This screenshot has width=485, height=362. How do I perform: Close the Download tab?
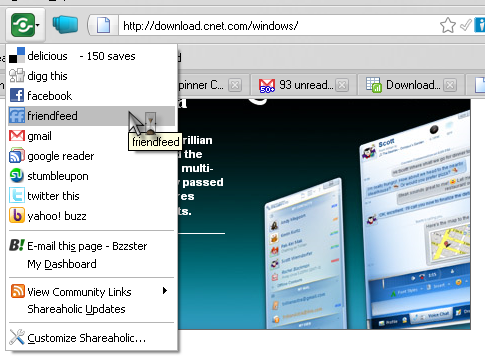click(x=450, y=85)
